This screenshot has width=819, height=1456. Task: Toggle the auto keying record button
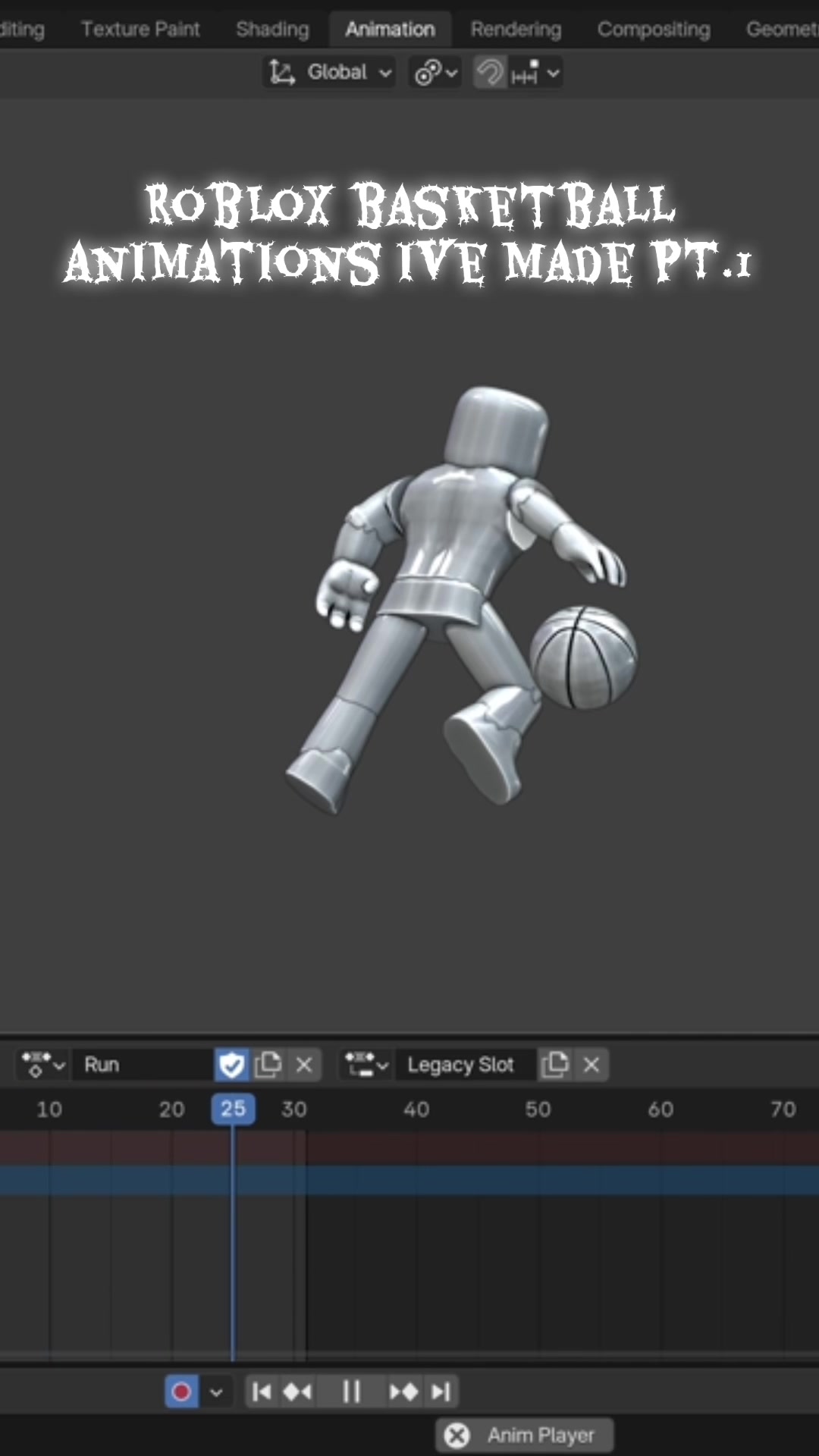[181, 1392]
